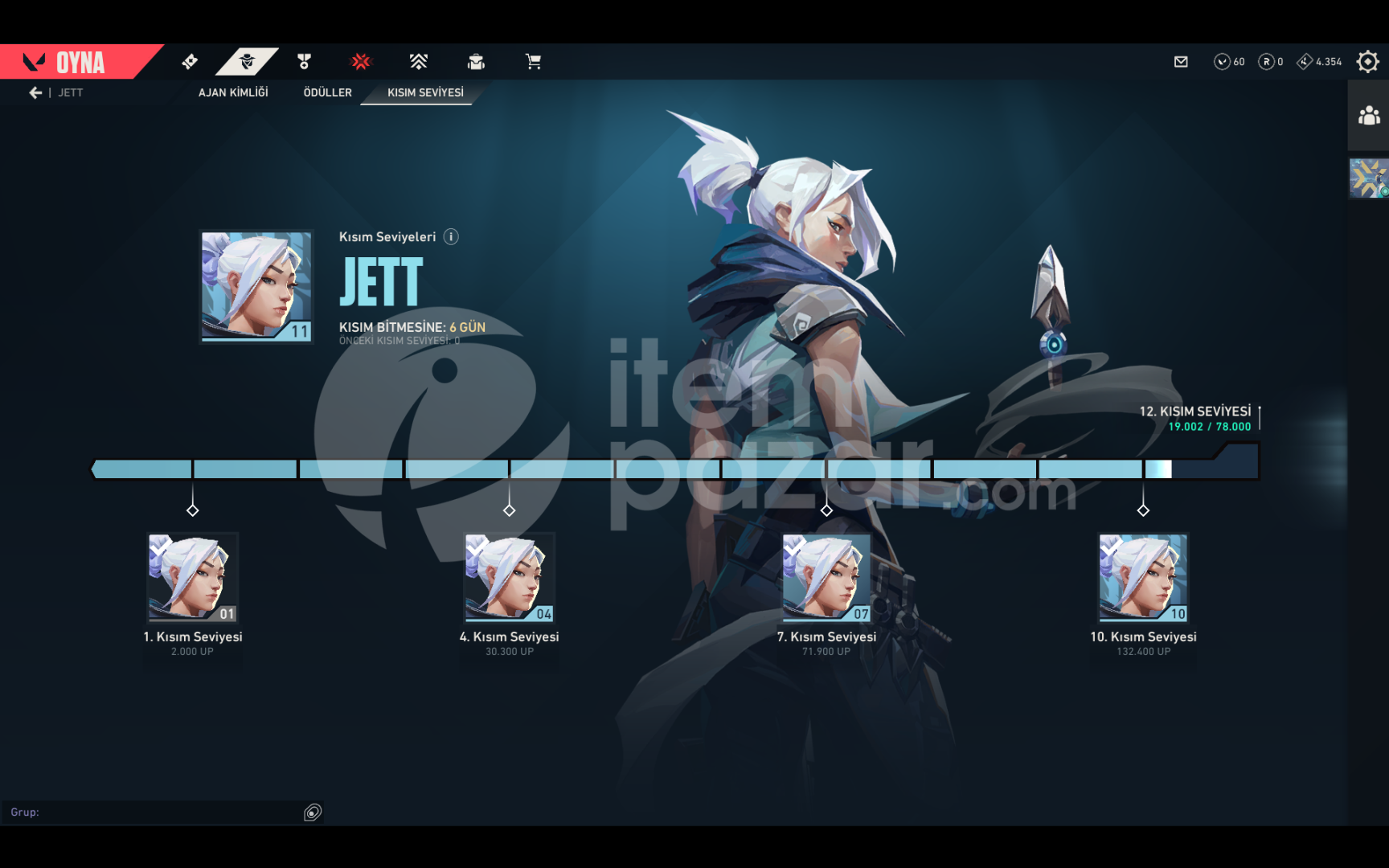The height and width of the screenshot is (868, 1389).
Task: Open the settings gear icon
Action: [1367, 62]
